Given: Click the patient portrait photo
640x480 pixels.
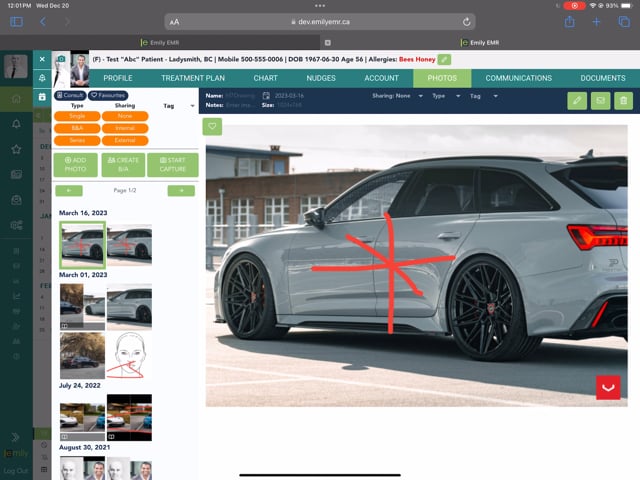Looking at the screenshot, I should [x=80, y=69].
